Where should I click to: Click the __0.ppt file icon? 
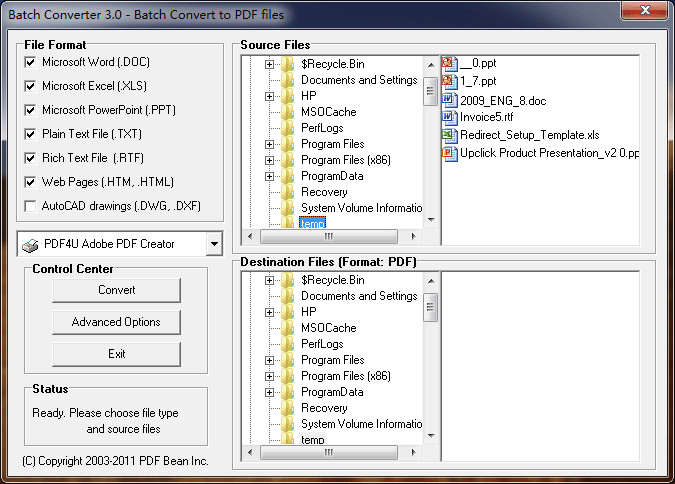point(450,64)
